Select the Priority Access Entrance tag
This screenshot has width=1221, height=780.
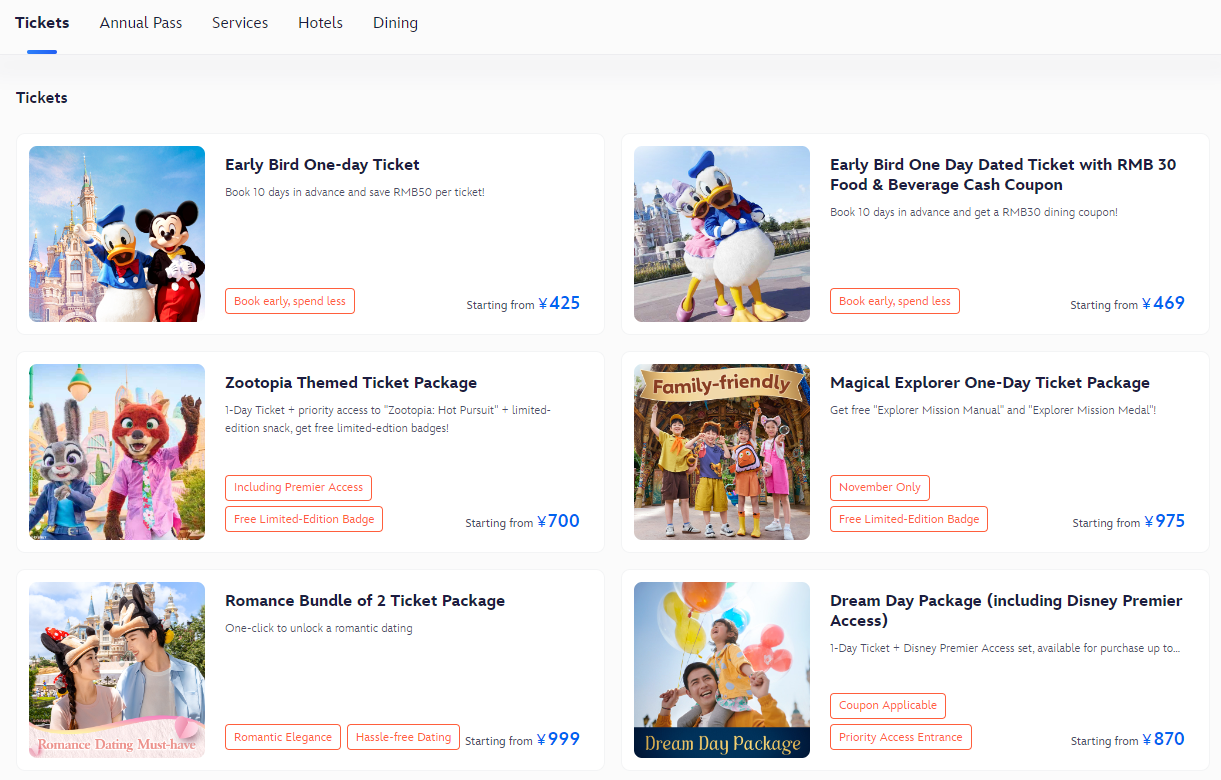click(x=900, y=737)
